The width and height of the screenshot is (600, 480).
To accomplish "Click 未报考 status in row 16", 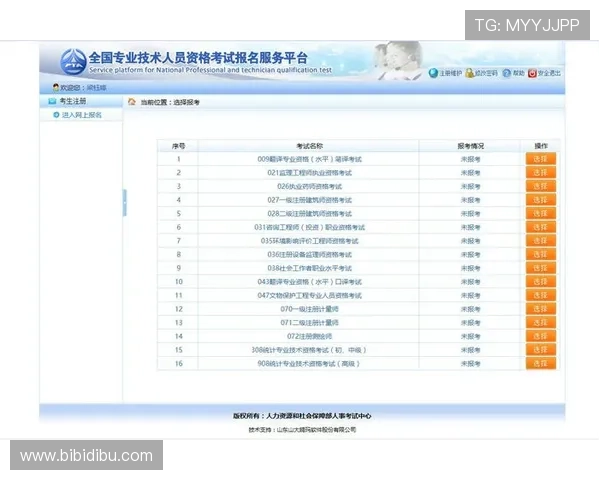I will (470, 364).
